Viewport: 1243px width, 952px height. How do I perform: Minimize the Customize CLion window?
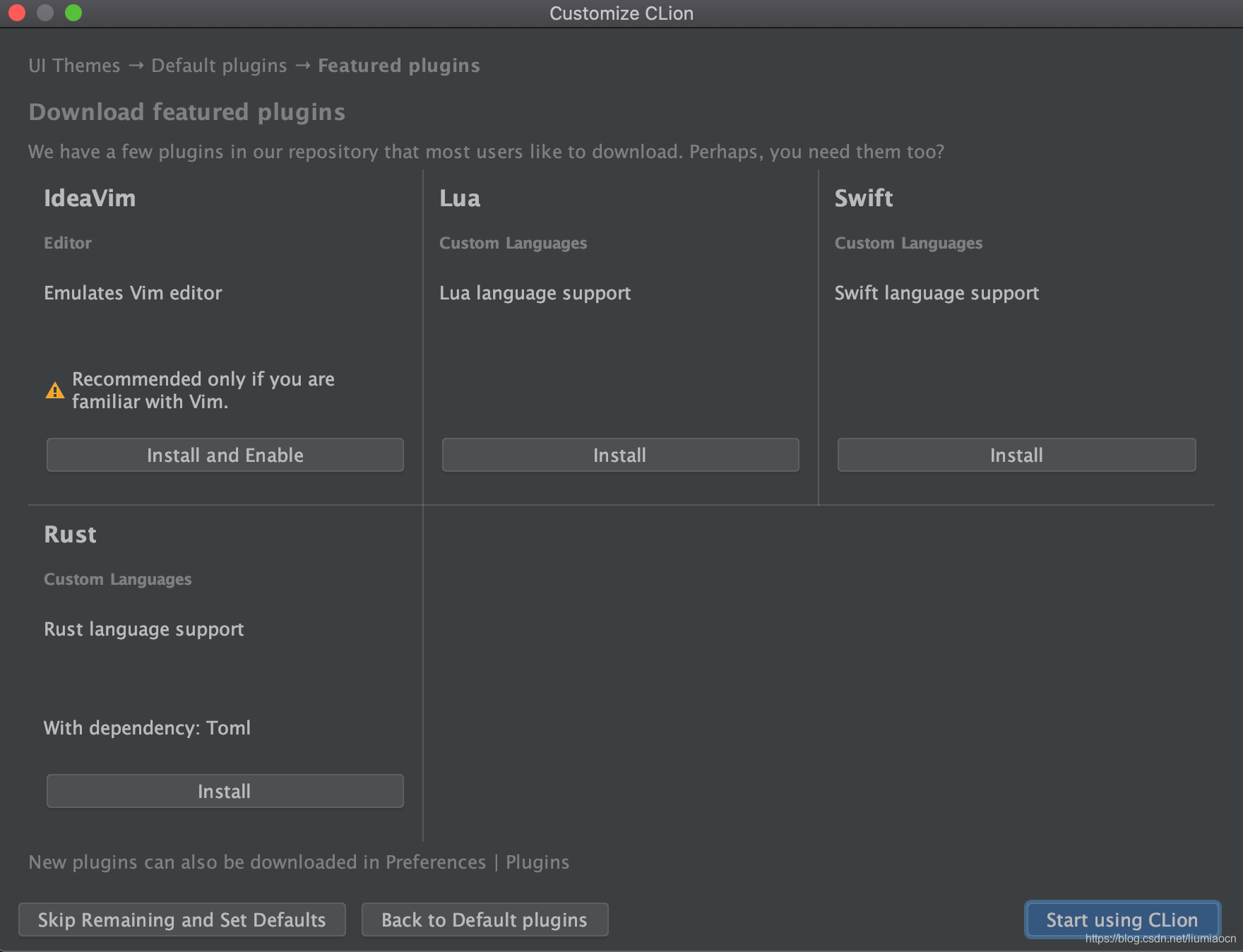[45, 13]
